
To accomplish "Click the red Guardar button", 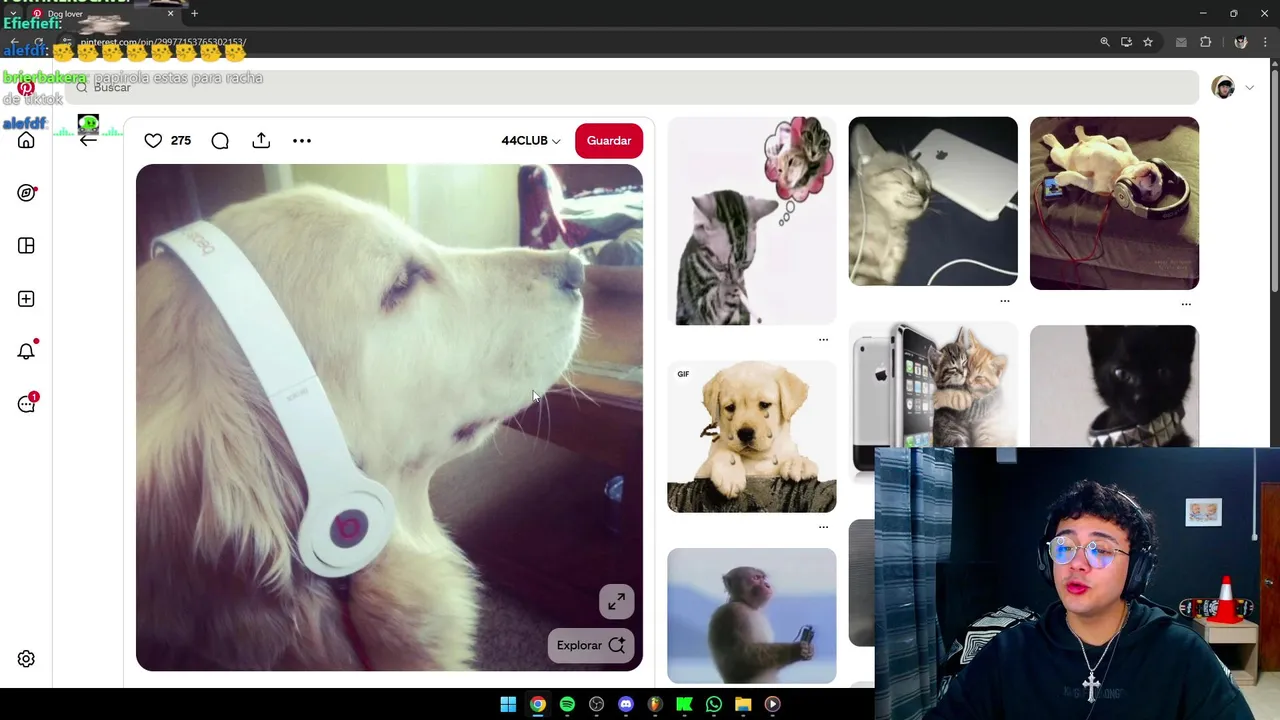I will [x=609, y=141].
